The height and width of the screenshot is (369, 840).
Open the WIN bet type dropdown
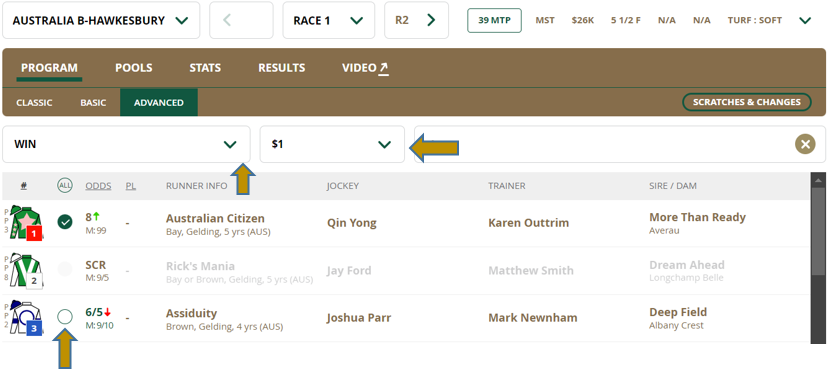pyautogui.click(x=126, y=144)
